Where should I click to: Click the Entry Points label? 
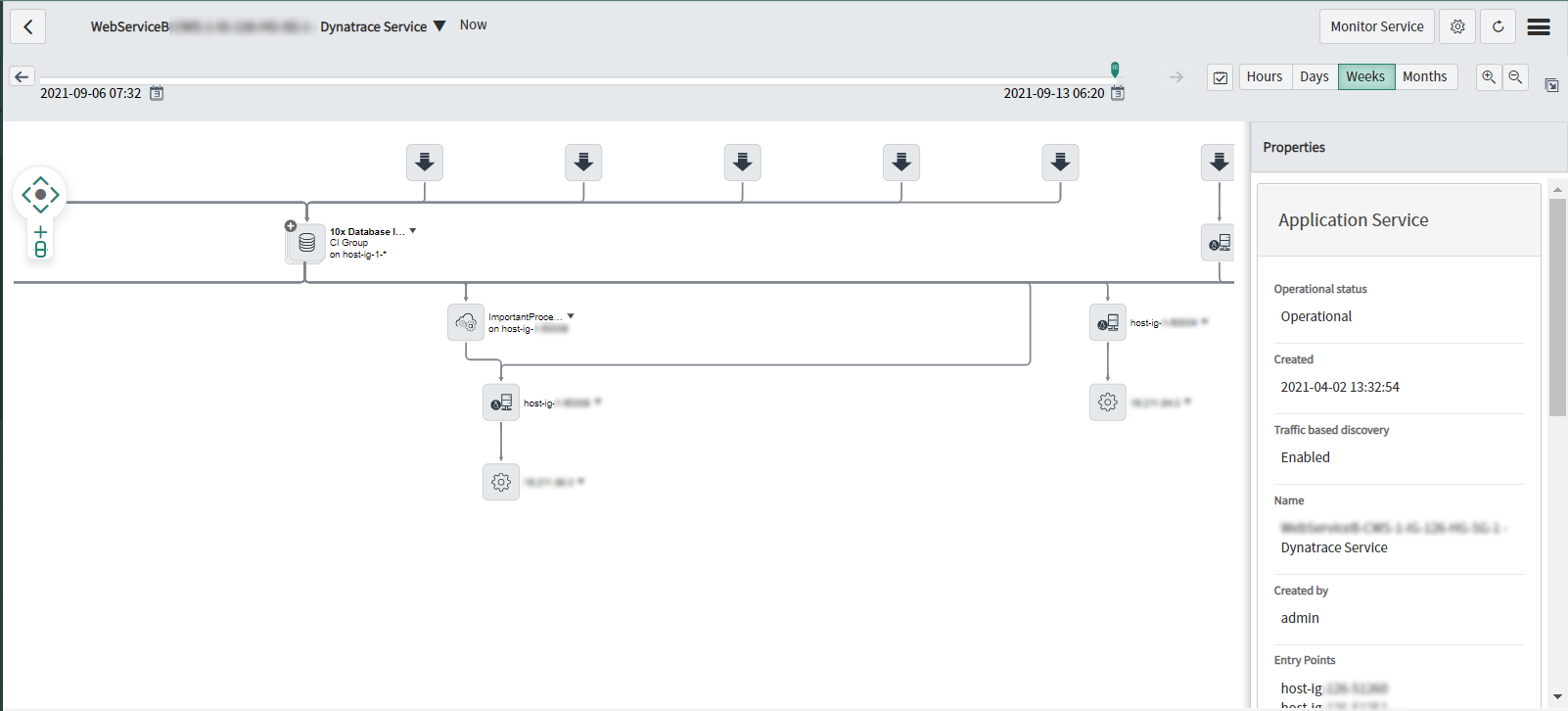pyautogui.click(x=1304, y=660)
